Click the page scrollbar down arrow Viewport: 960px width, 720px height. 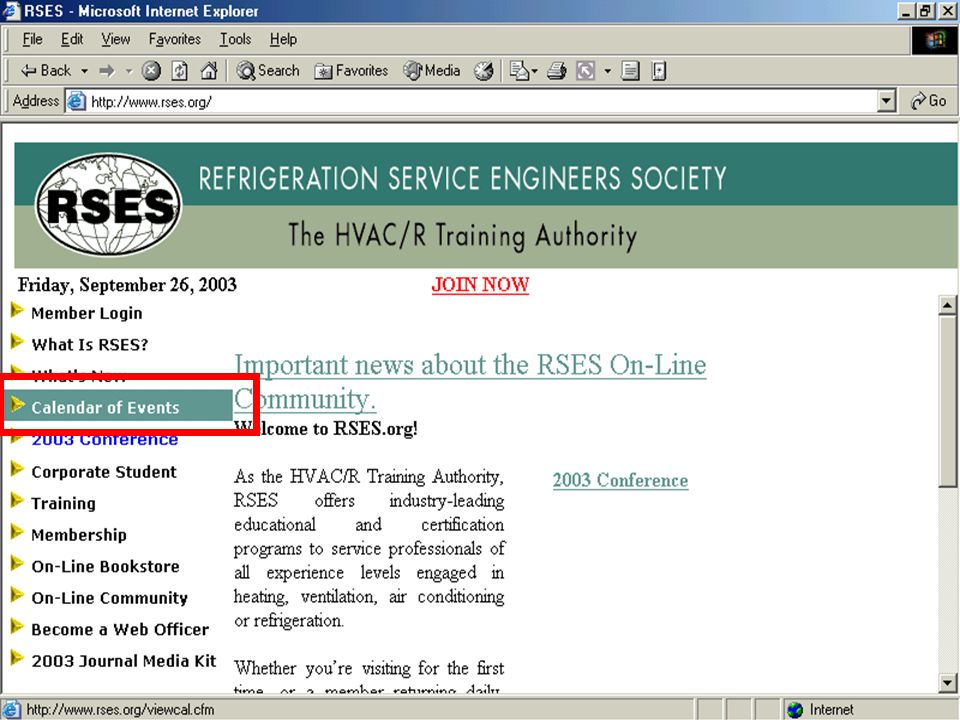pos(947,682)
